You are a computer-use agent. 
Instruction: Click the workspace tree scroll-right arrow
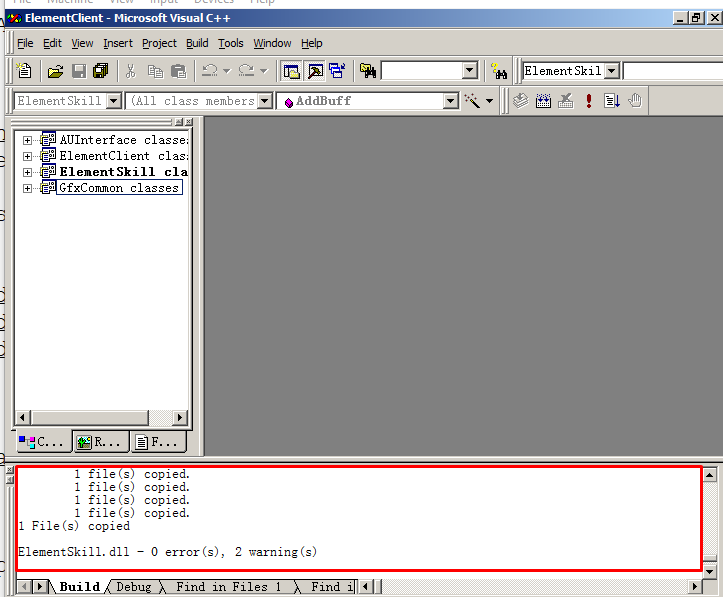(180, 418)
